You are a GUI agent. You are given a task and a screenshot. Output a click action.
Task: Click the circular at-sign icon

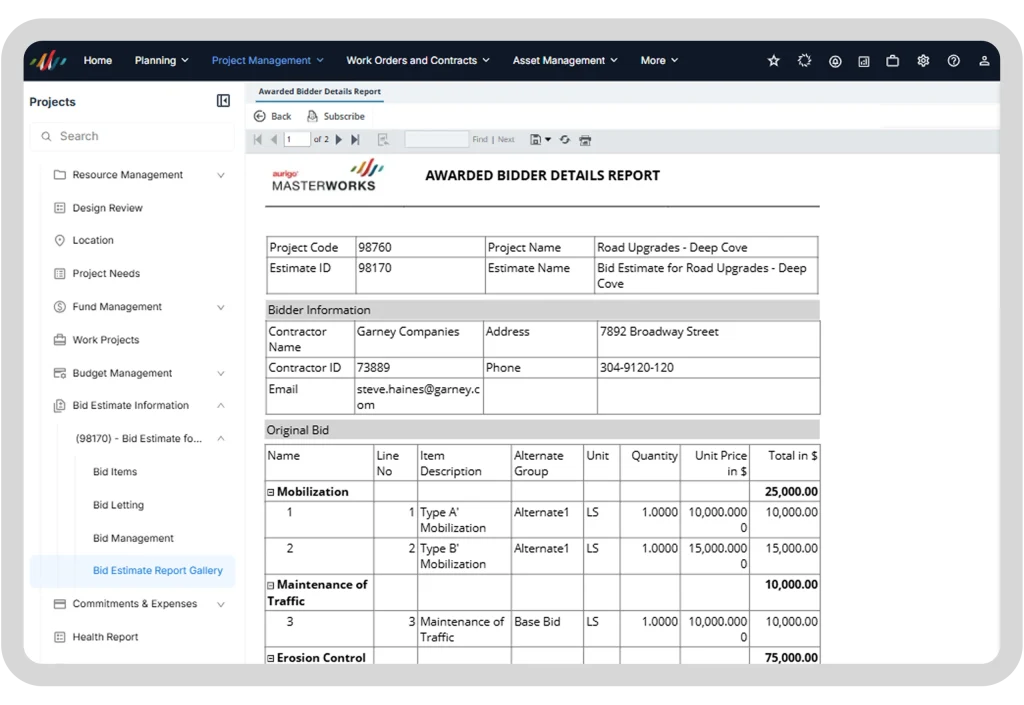point(835,61)
